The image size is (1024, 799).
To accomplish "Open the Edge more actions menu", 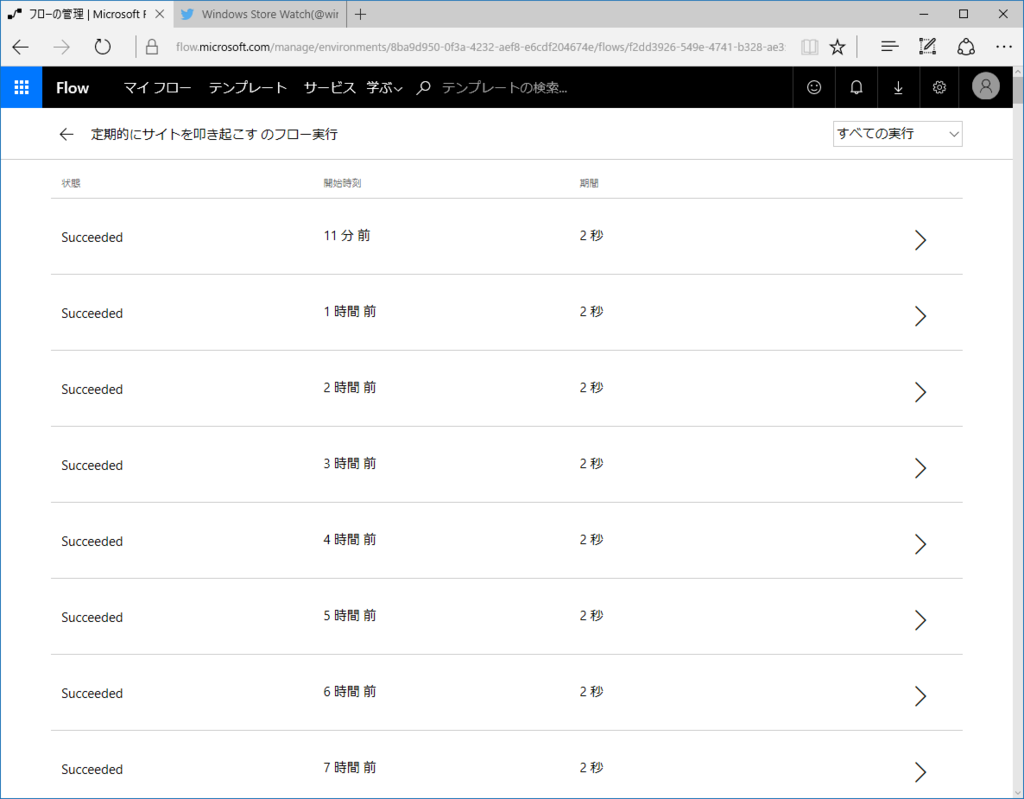I will [1004, 47].
